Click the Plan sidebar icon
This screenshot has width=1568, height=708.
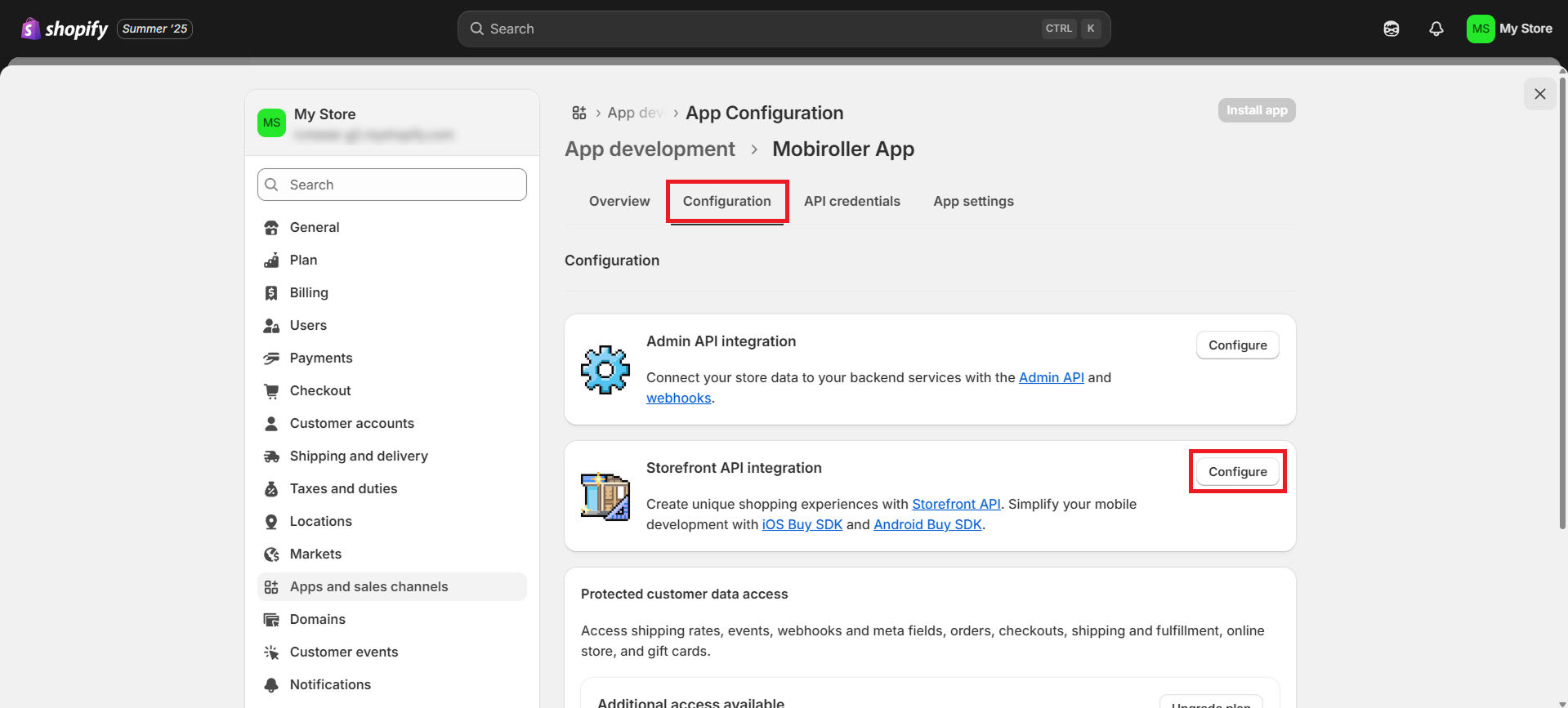coord(271,260)
